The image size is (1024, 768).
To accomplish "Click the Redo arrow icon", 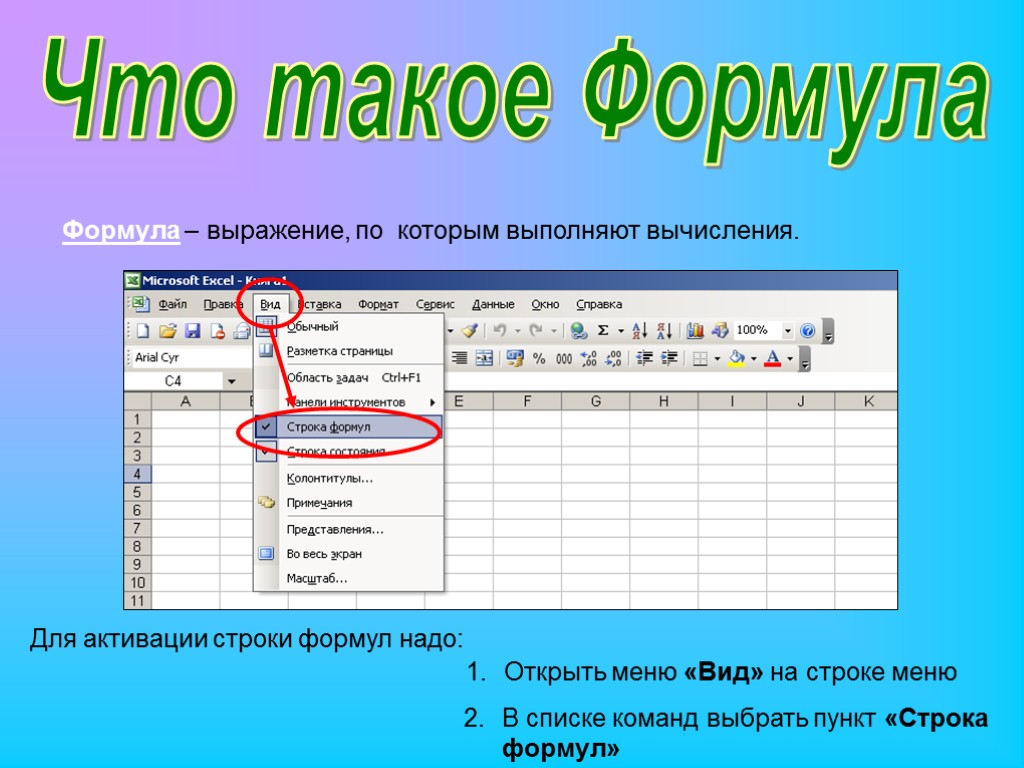I will [536, 330].
